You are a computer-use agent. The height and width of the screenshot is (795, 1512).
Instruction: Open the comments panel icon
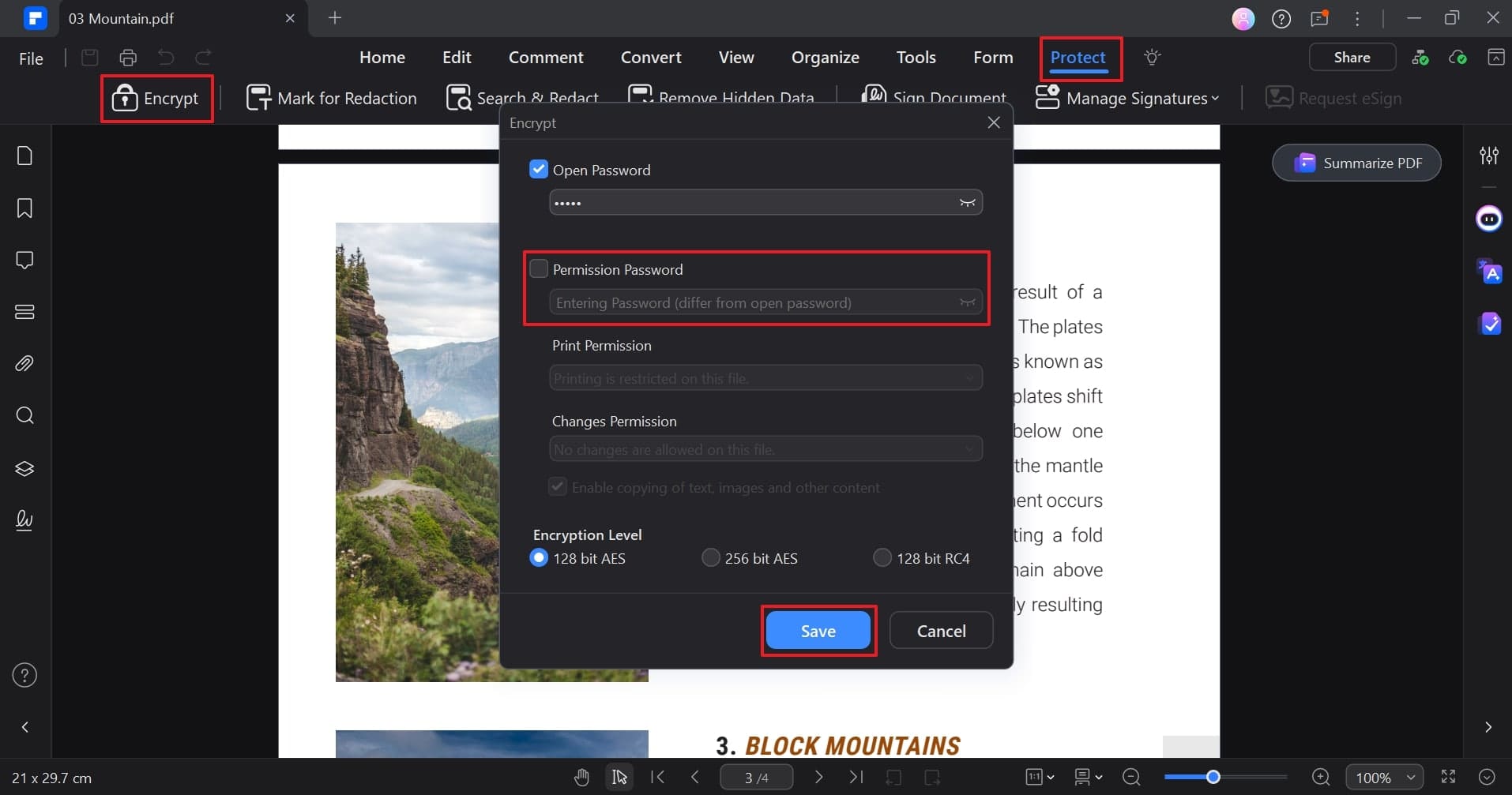(24, 261)
